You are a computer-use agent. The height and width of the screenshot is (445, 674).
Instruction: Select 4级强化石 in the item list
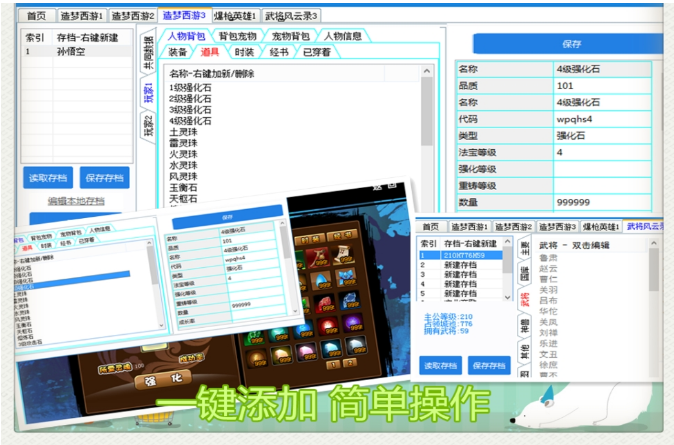tap(190, 121)
